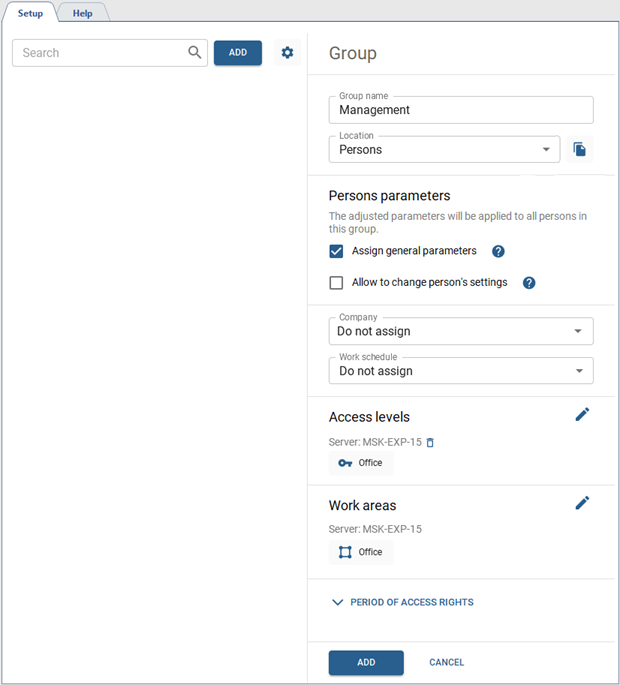Viewport: 620px width, 685px height.
Task: Show help for Assign general parameters
Action: (498, 252)
